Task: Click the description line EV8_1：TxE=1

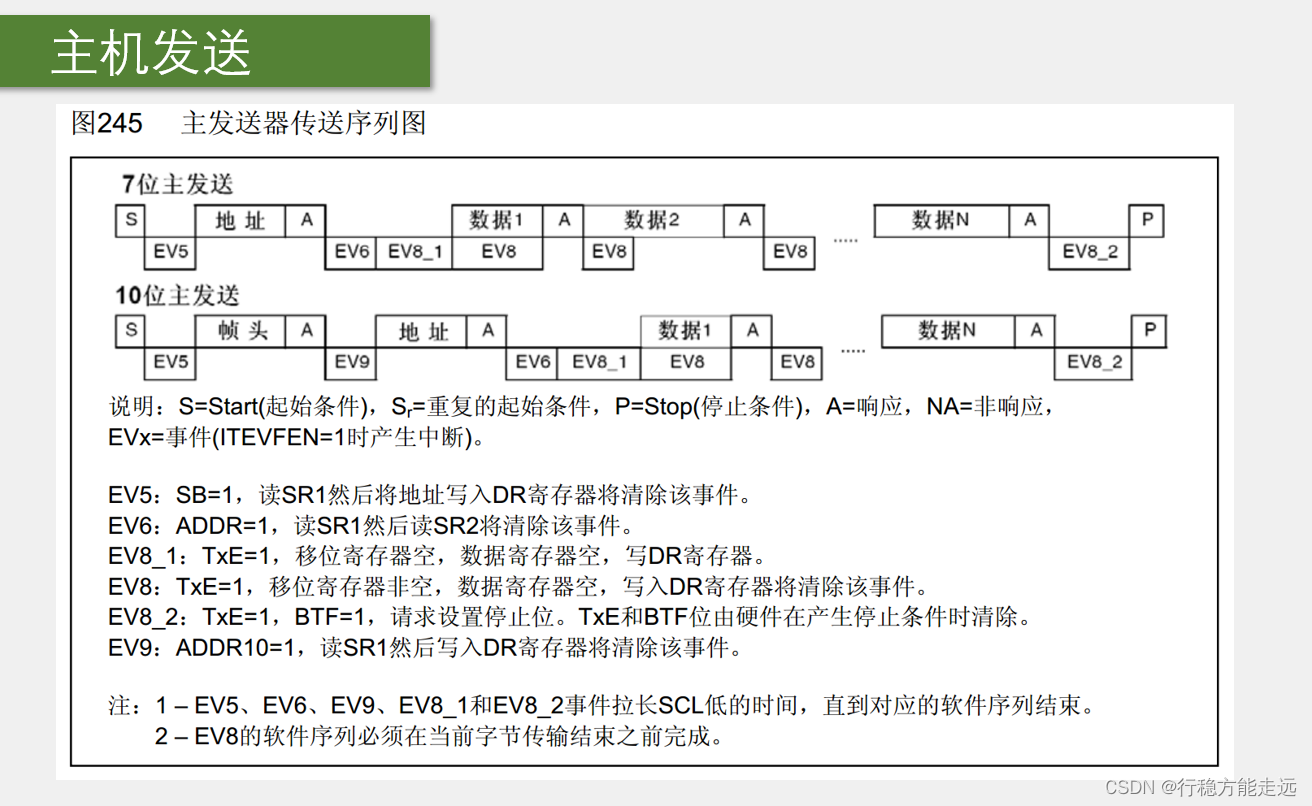Action: click(x=439, y=556)
